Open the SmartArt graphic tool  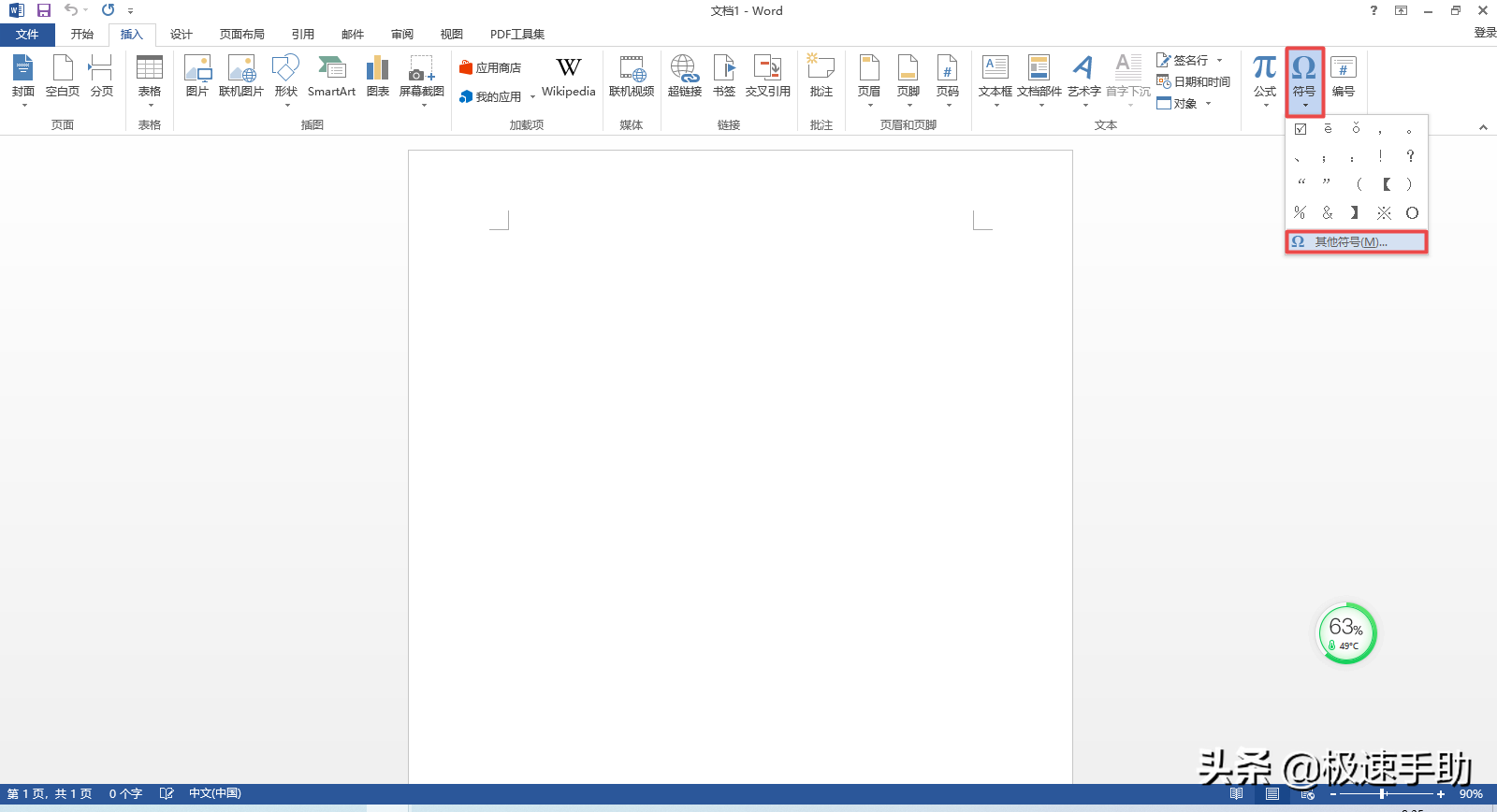(x=331, y=76)
